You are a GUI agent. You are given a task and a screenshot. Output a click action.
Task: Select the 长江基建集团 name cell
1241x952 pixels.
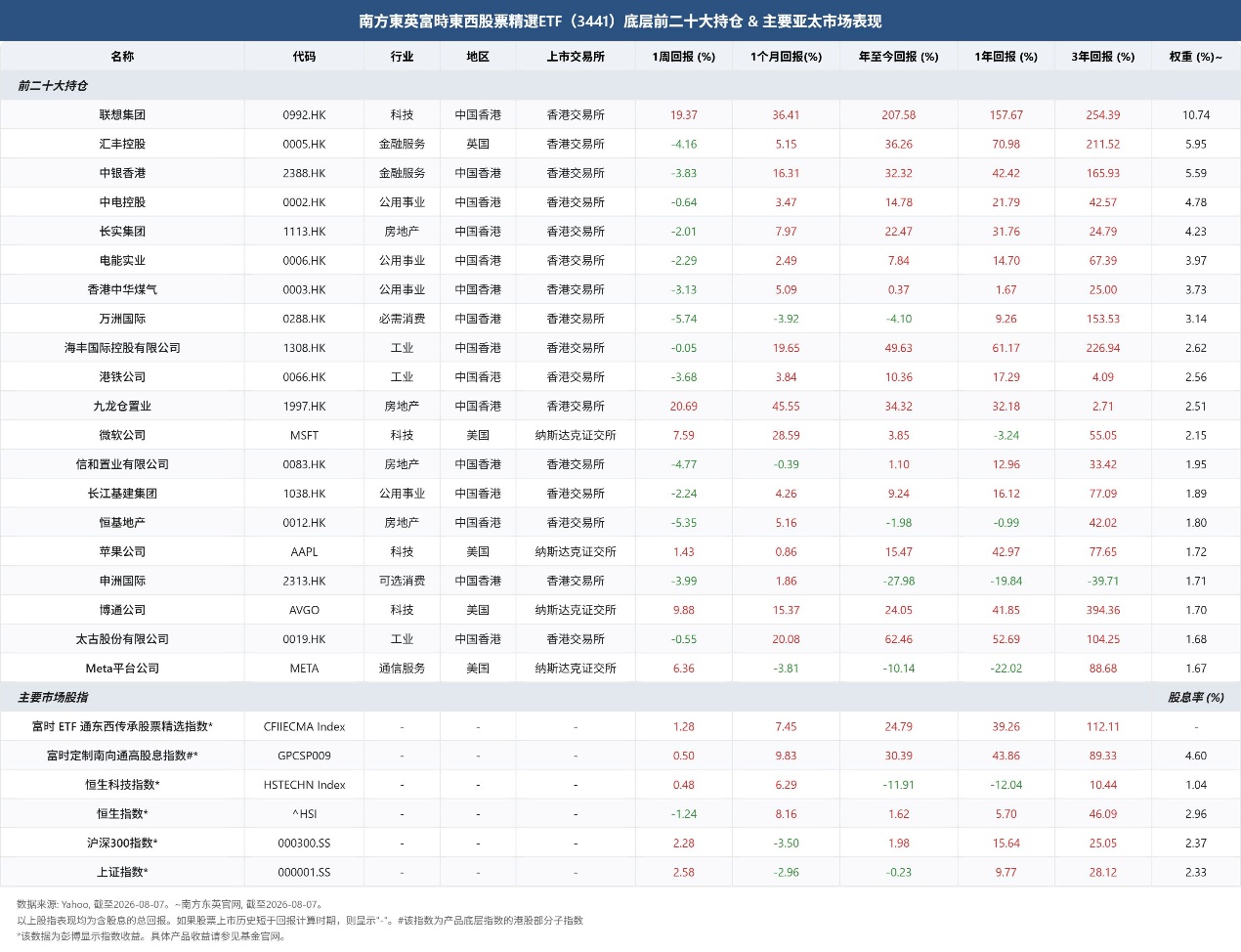click(x=122, y=494)
